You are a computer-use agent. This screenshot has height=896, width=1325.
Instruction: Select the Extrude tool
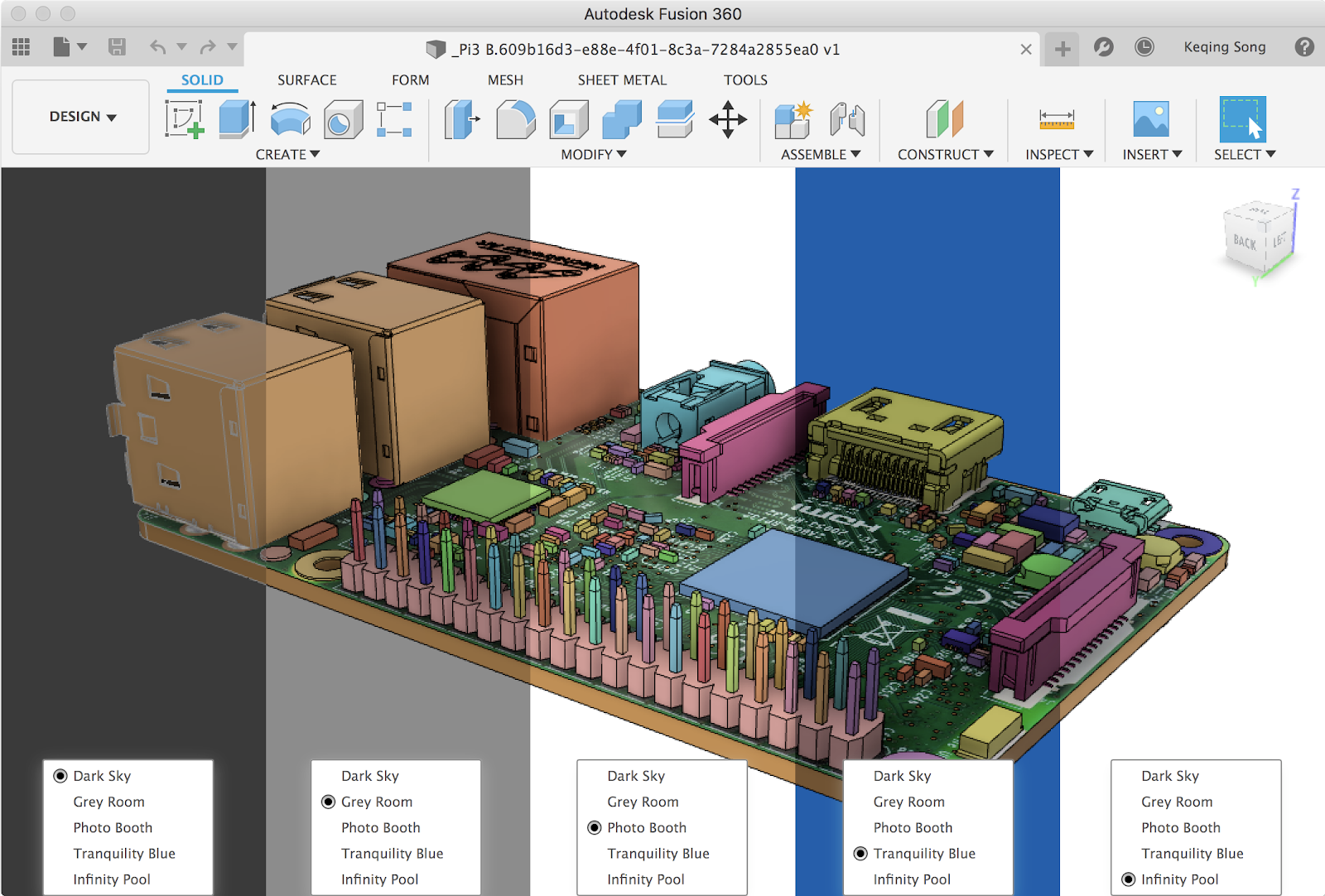(238, 119)
